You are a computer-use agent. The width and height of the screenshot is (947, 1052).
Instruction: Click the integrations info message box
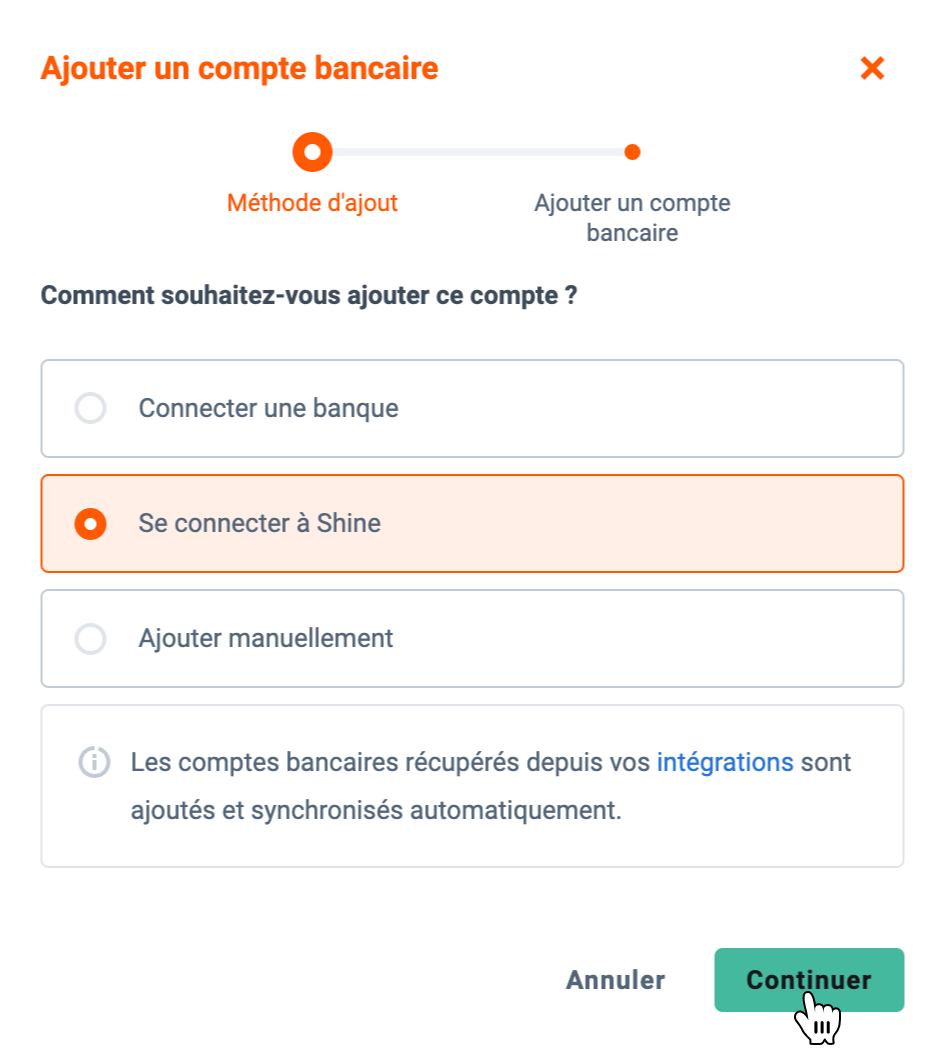[x=472, y=786]
